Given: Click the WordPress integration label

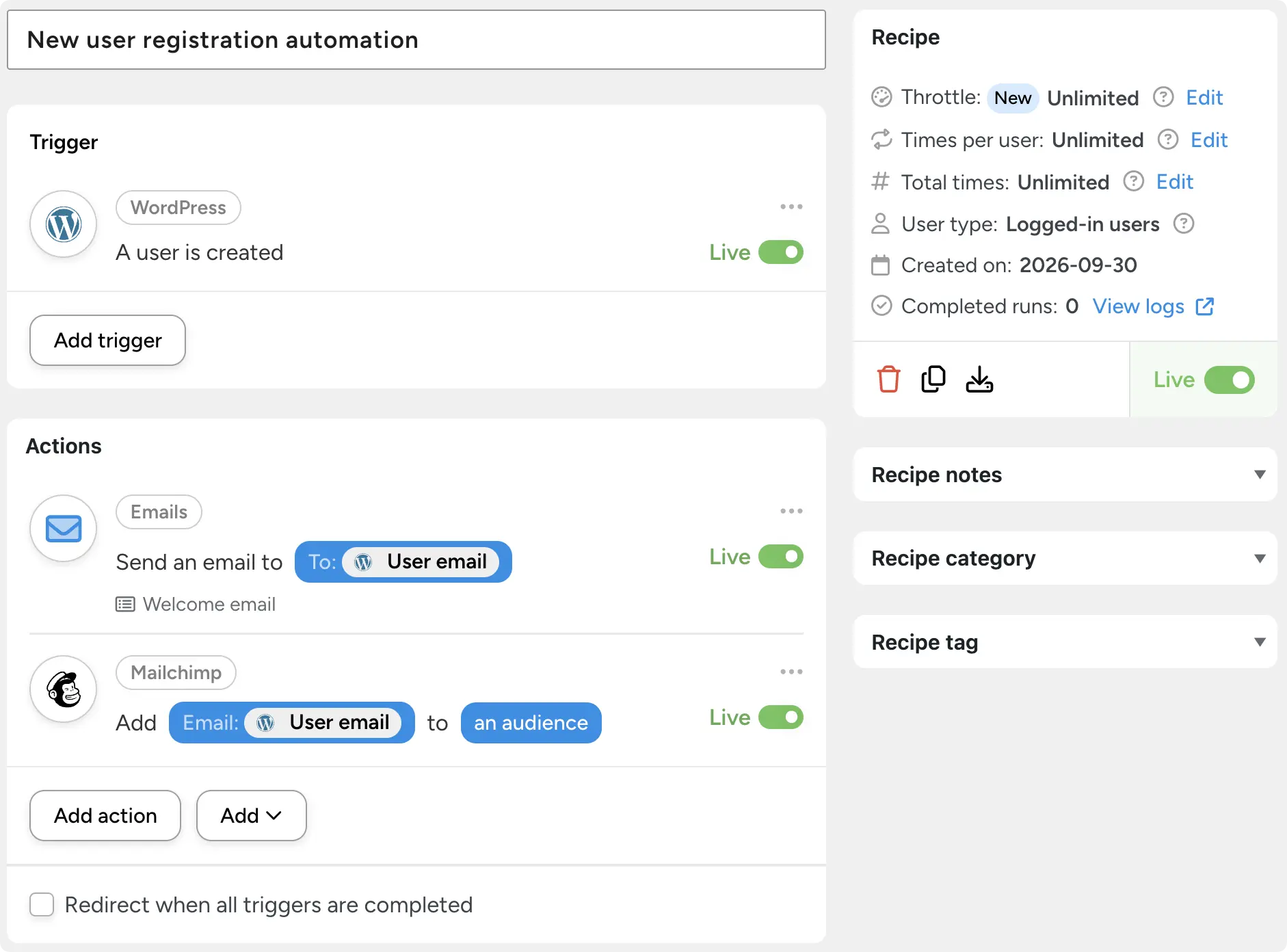Looking at the screenshot, I should tap(178, 207).
